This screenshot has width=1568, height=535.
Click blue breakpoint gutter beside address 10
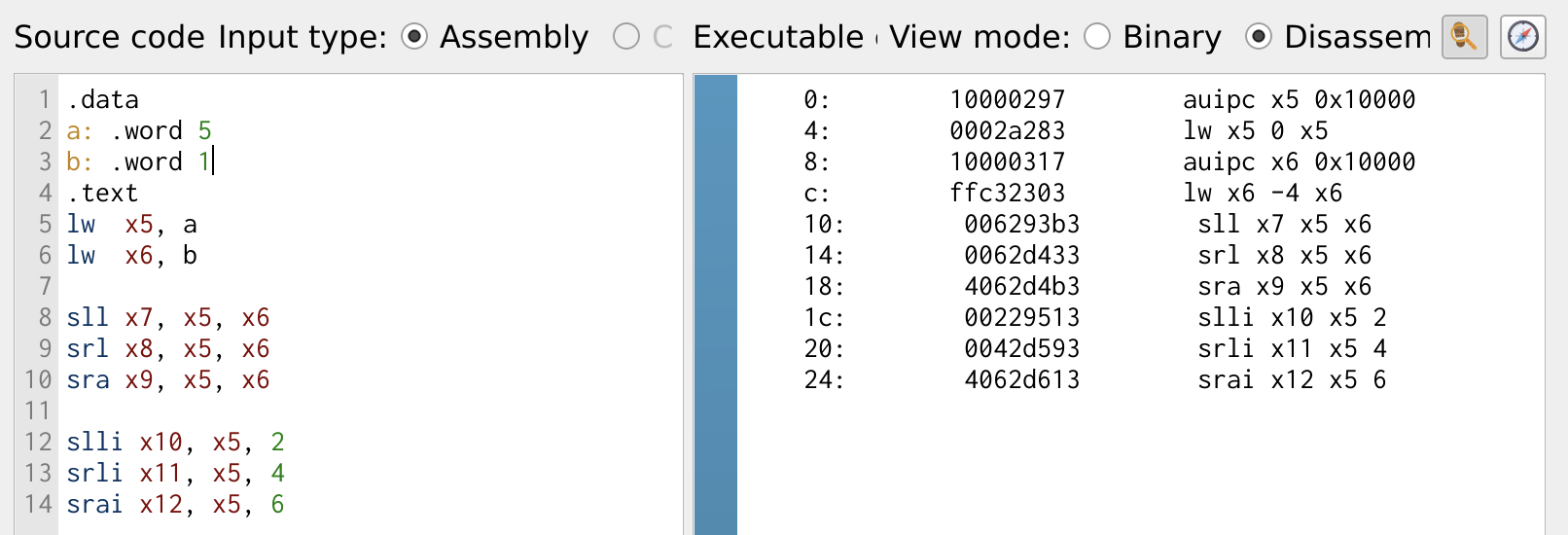pyautogui.click(x=716, y=224)
